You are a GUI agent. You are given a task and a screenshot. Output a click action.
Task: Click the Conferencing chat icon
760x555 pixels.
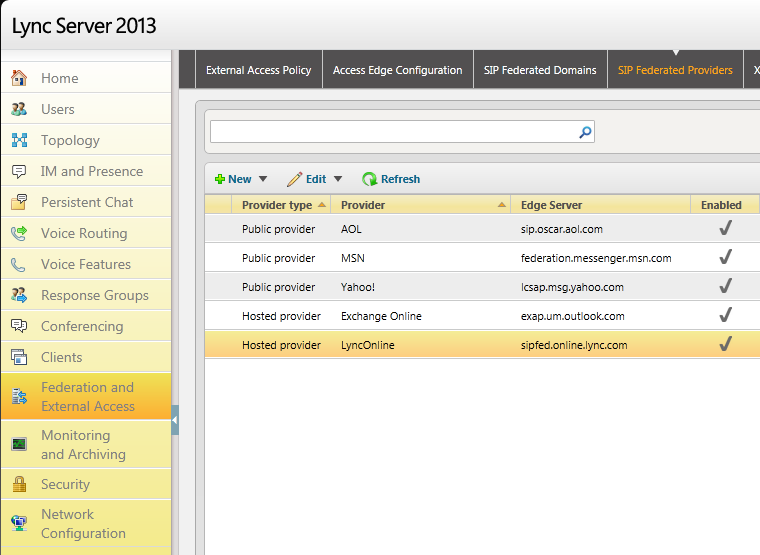pyautogui.click(x=19, y=326)
